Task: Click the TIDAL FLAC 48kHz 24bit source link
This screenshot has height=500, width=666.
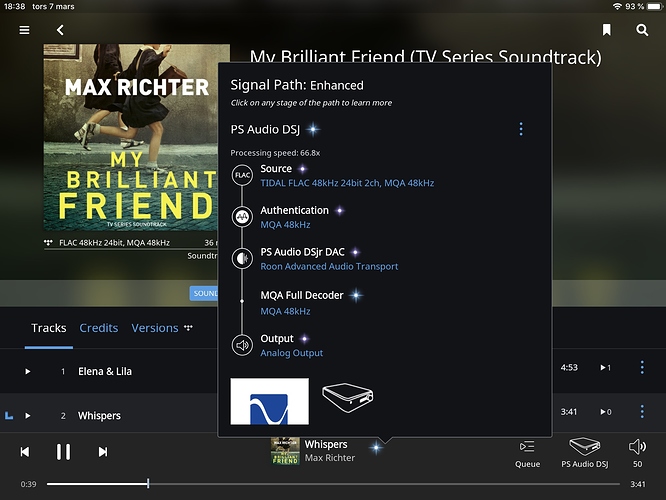Action: (347, 183)
